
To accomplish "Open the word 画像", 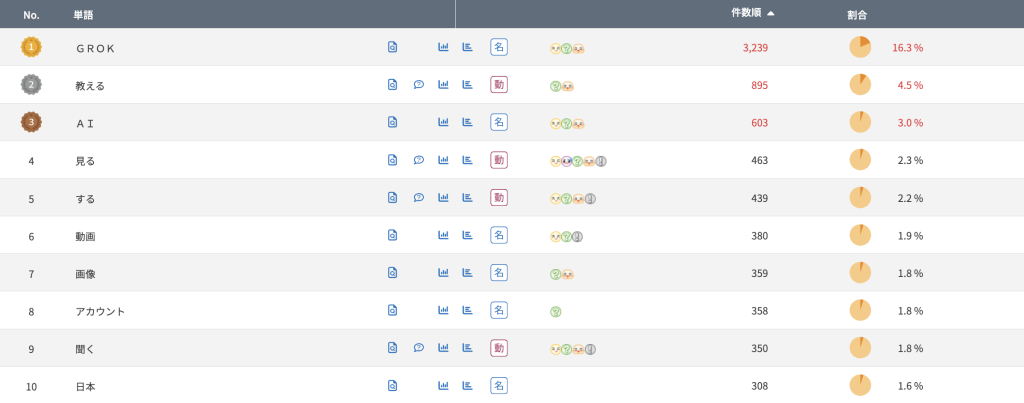I will pos(86,274).
